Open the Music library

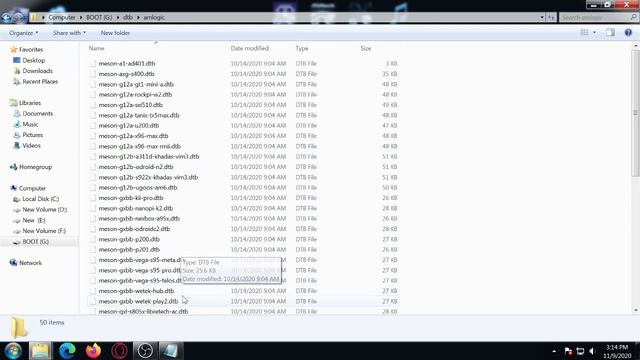(30, 124)
